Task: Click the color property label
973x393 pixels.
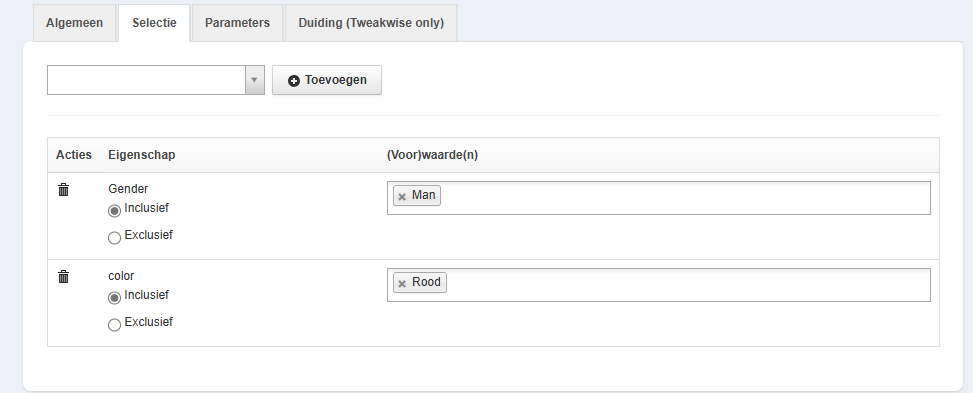Action: pos(121,276)
